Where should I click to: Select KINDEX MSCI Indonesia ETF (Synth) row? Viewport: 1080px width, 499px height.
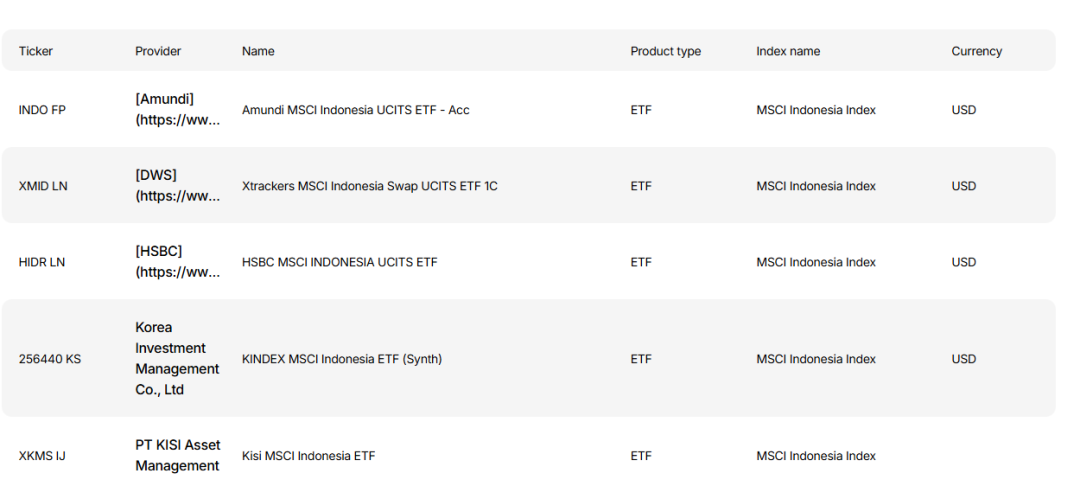[341, 359]
